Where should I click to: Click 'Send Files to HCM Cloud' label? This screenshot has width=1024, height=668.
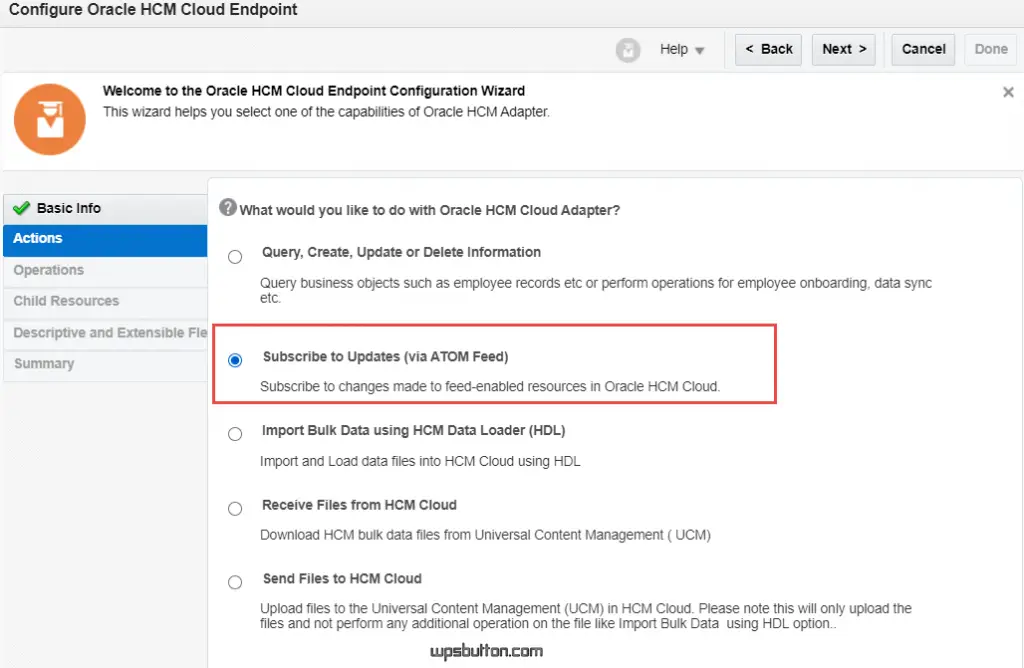pos(342,579)
